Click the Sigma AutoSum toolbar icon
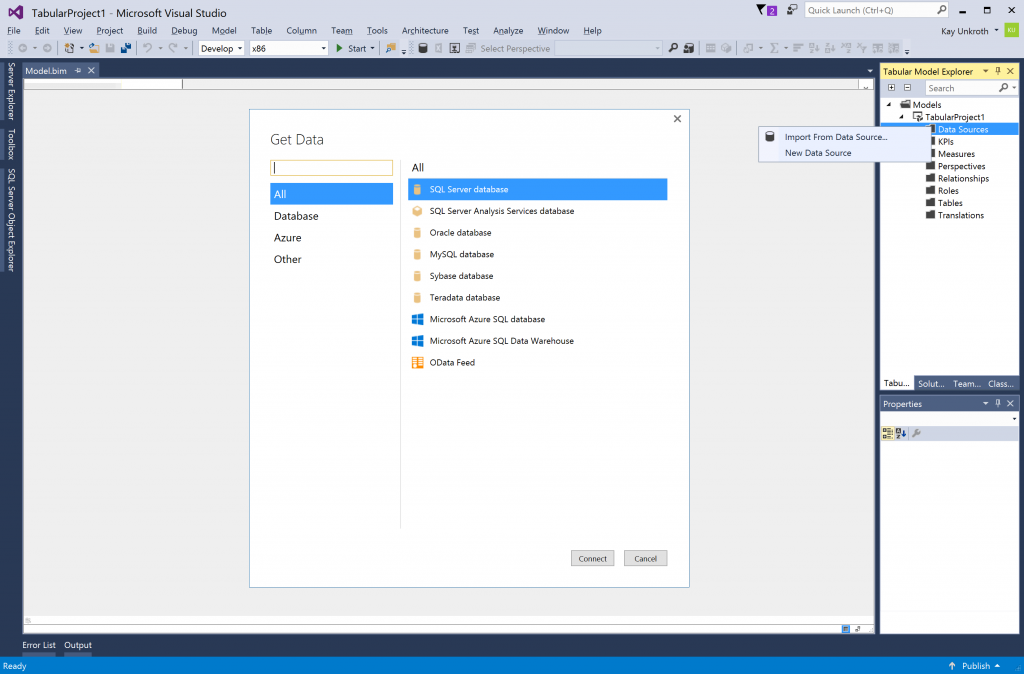1024x674 pixels. (x=775, y=48)
